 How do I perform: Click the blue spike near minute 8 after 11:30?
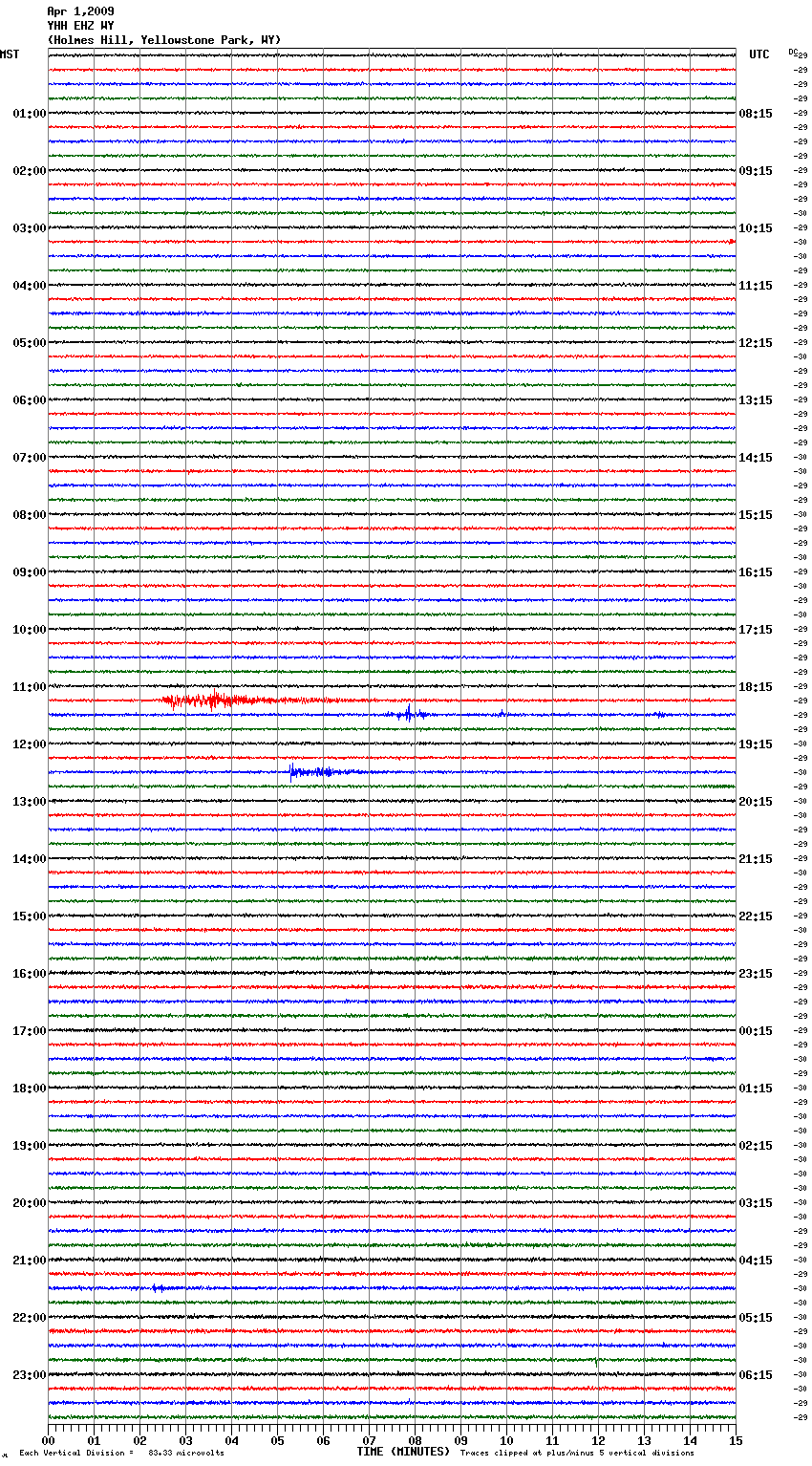coord(409,713)
